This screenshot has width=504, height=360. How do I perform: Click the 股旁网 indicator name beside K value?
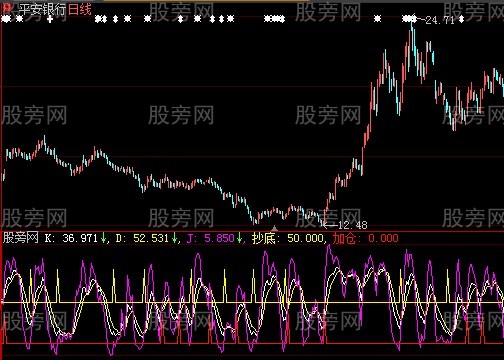[x=21, y=238]
